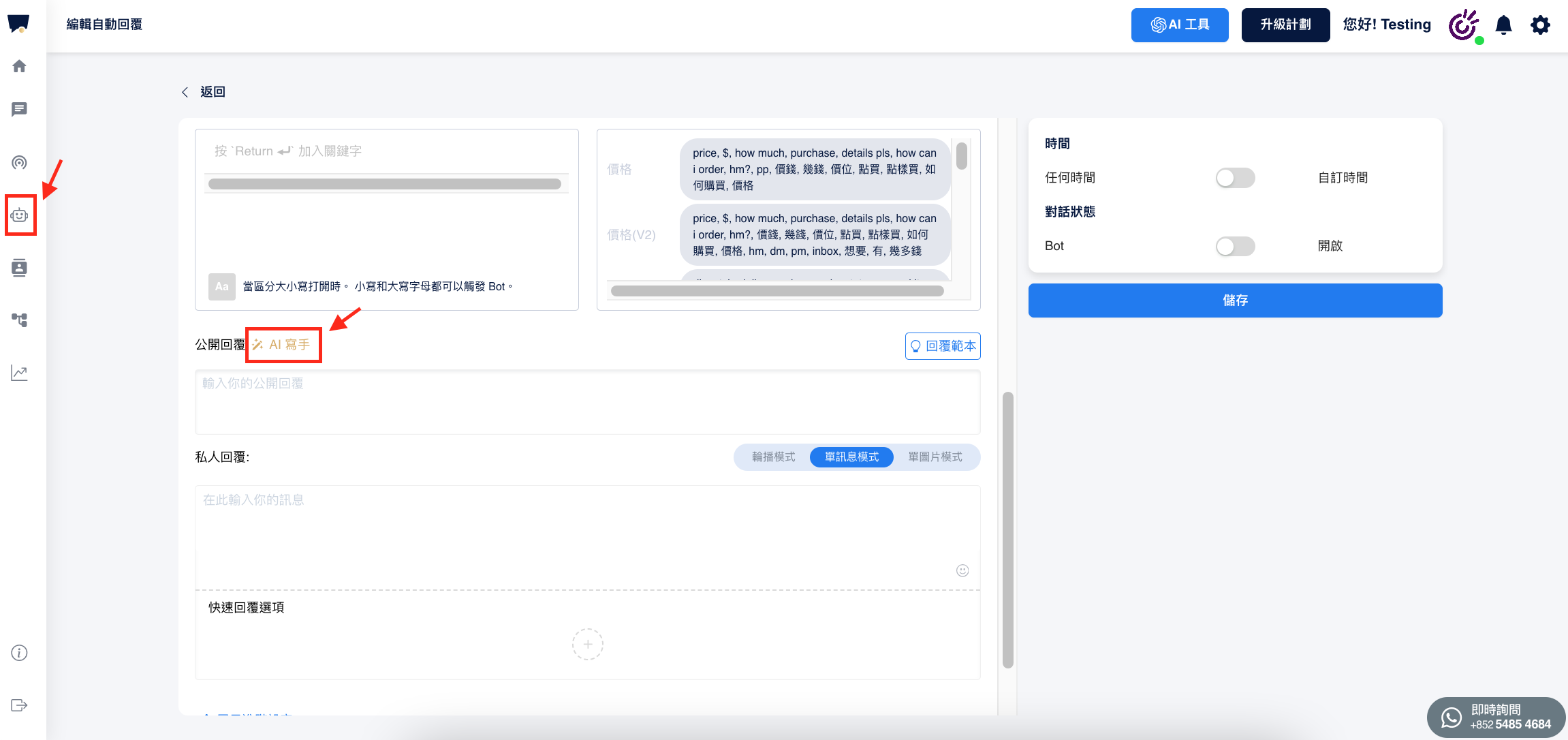The image size is (1568, 740).
Task: Open the contacts sidebar icon
Action: coord(19,268)
